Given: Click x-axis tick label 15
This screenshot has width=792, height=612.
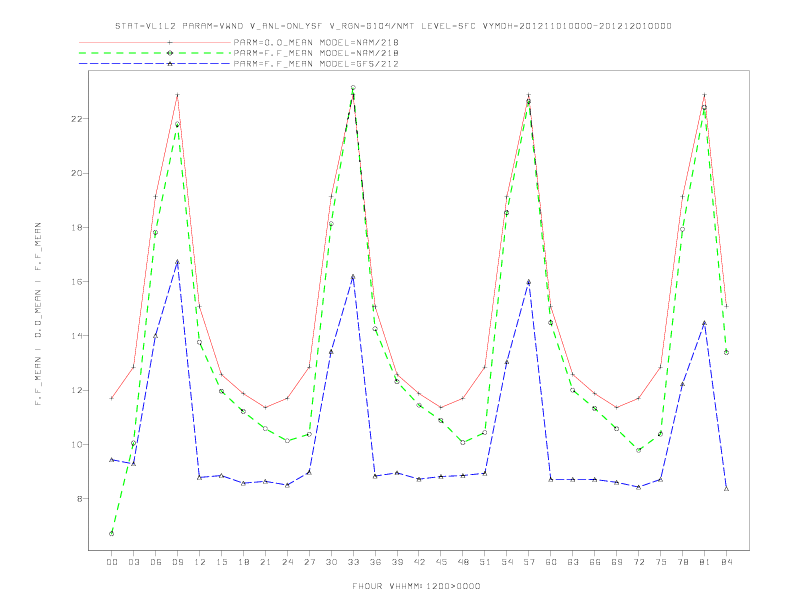Looking at the screenshot, I should pyautogui.click(x=221, y=562).
